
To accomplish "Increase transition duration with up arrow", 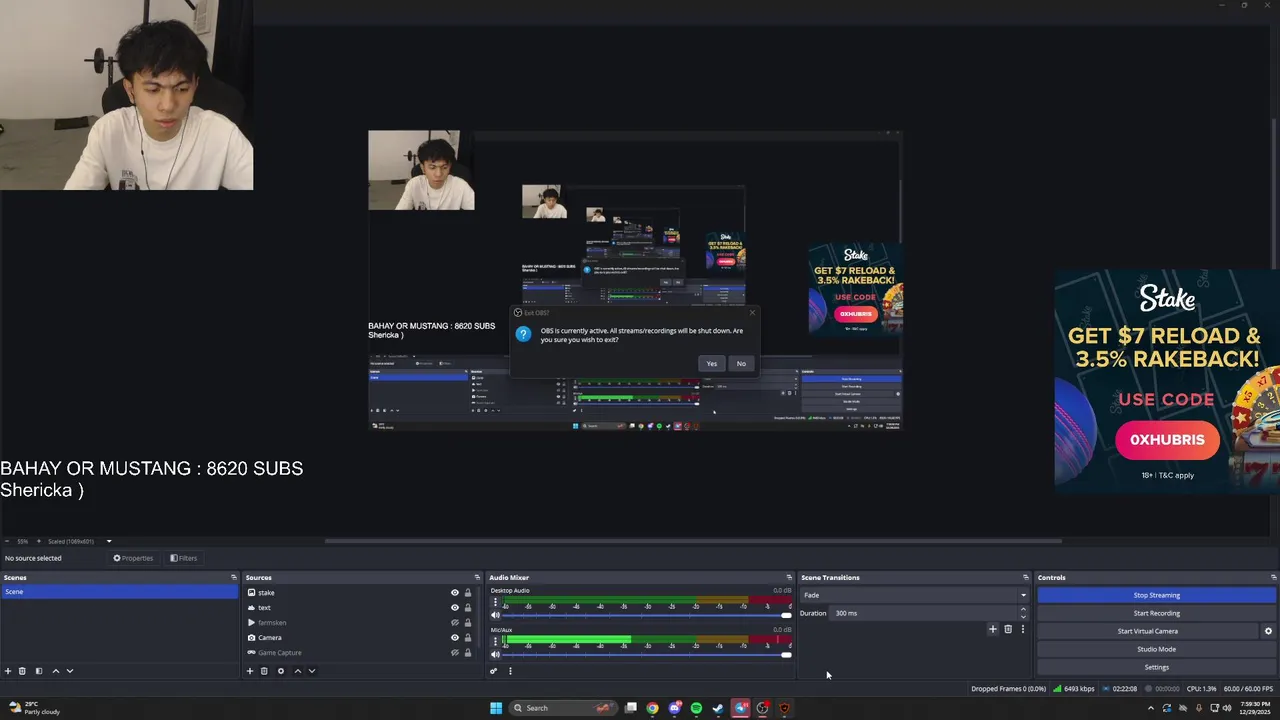I will pos(1023,610).
